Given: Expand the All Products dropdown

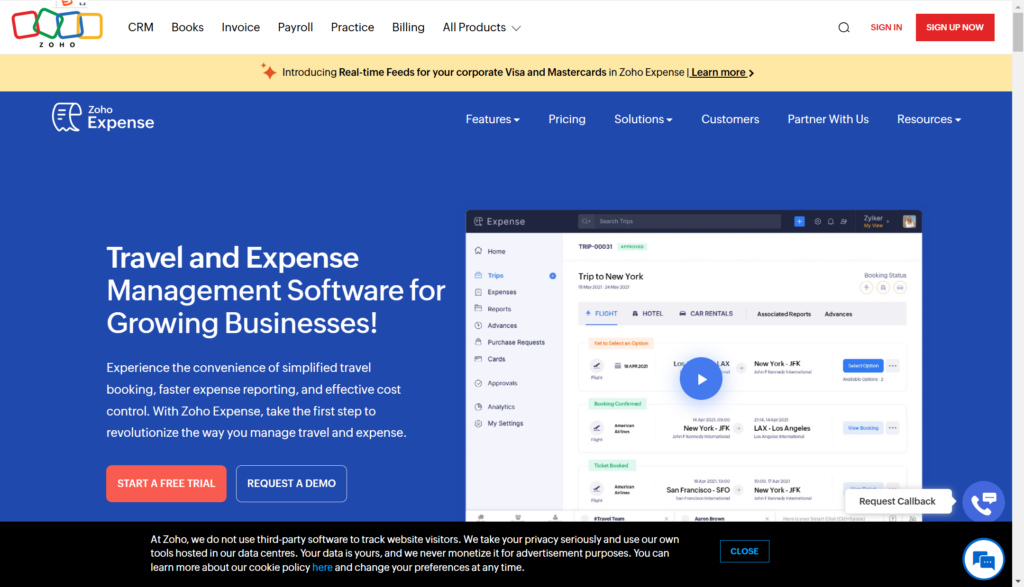Looking at the screenshot, I should click(x=481, y=28).
